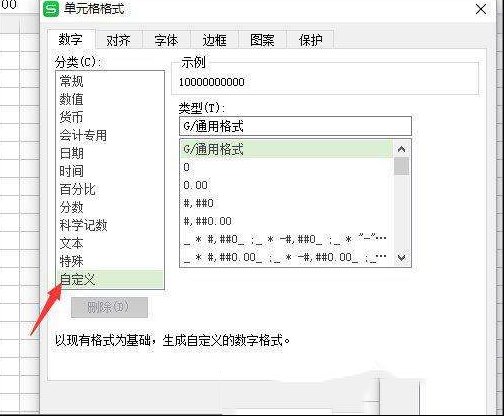Click the WPS green S logo icon
The width and height of the screenshot is (504, 416).
click(51, 9)
